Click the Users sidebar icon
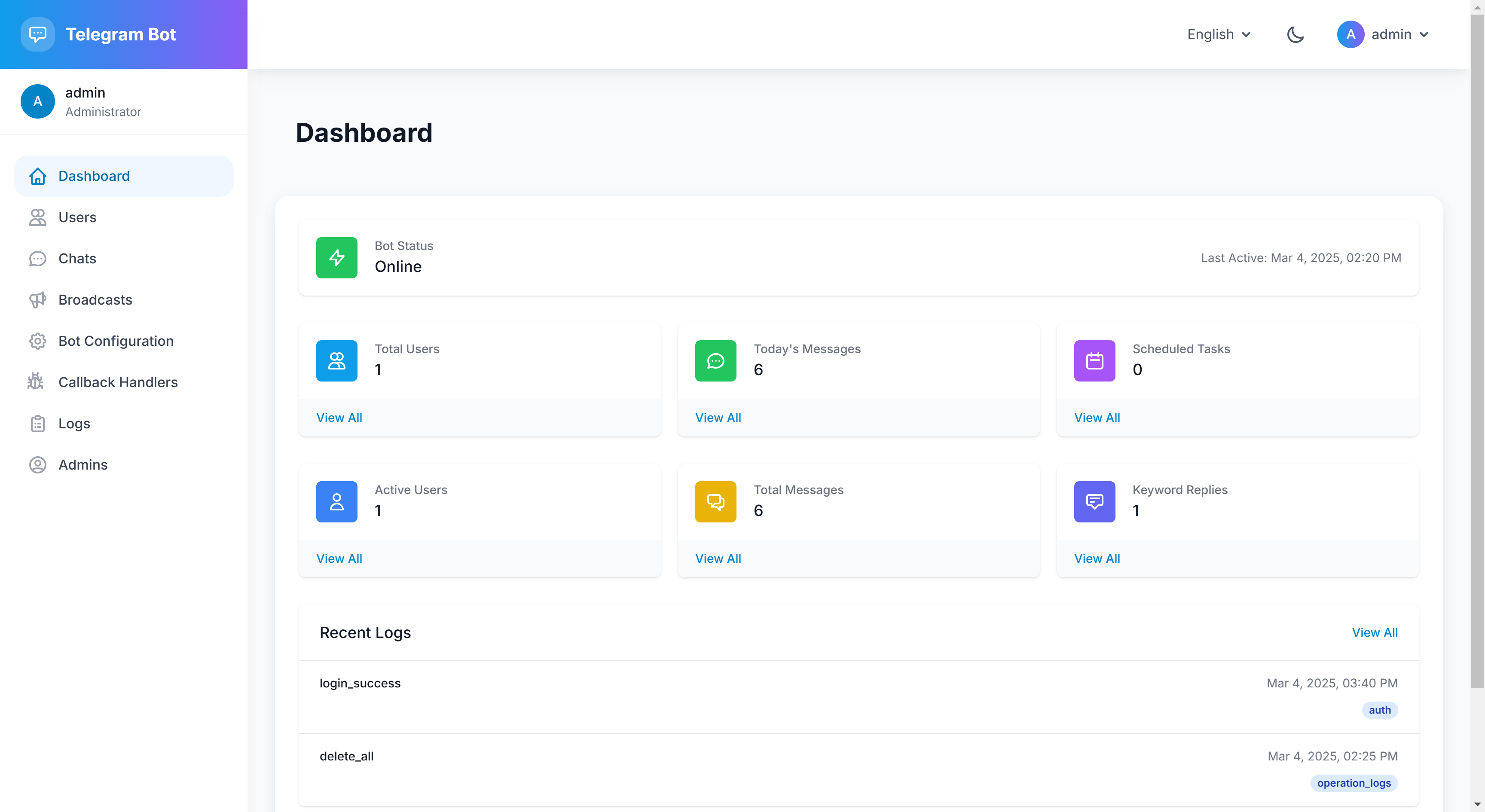 (x=37, y=217)
